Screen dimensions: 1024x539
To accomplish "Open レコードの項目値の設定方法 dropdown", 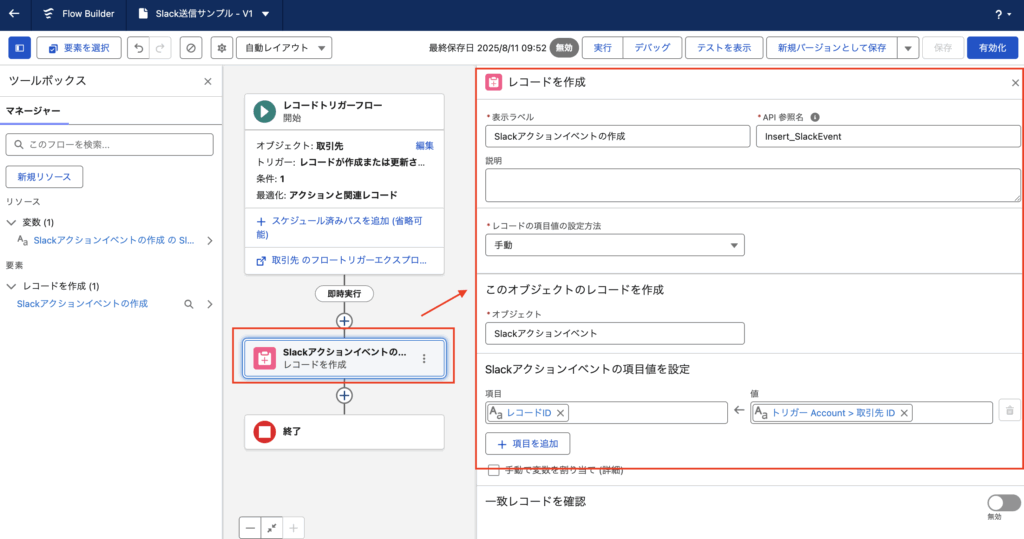I will 614,245.
